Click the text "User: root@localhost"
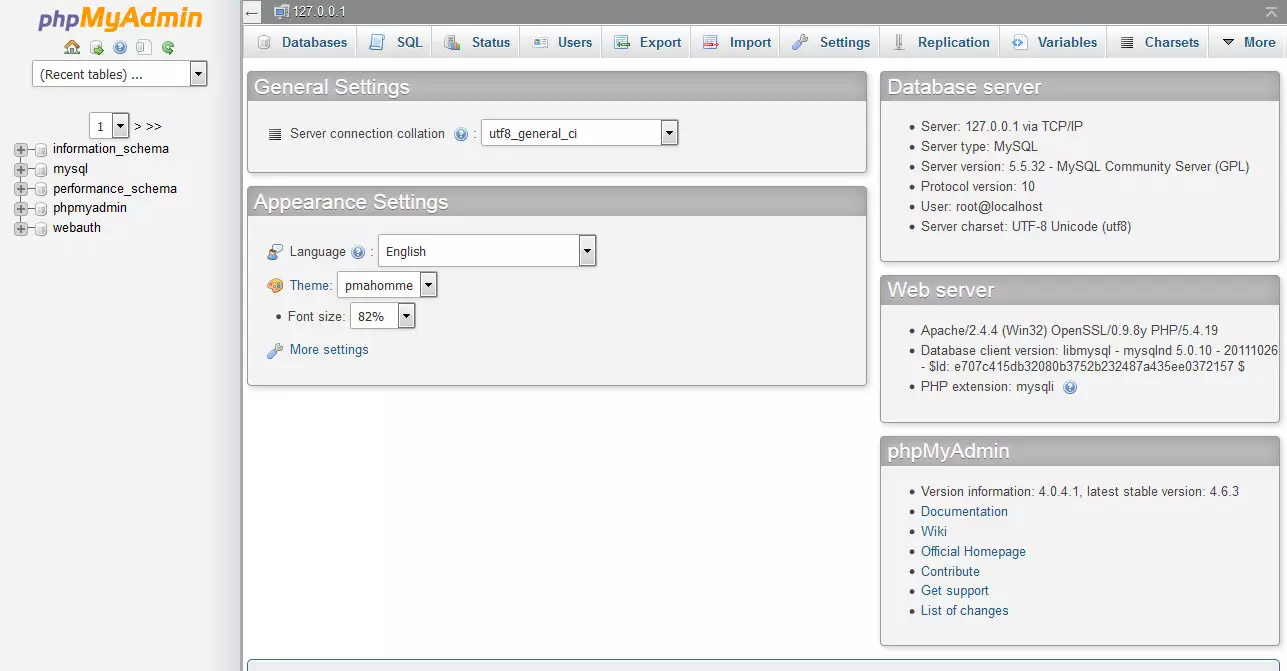The width and height of the screenshot is (1287, 671). click(x=982, y=207)
